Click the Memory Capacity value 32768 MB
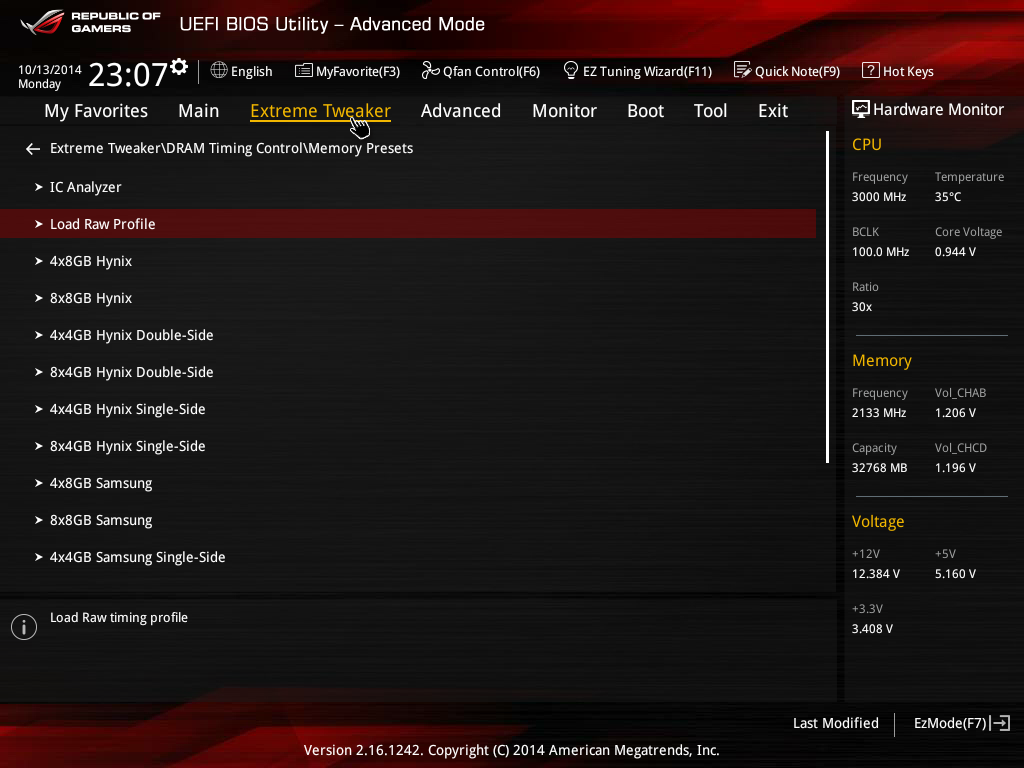Image resolution: width=1024 pixels, height=768 pixels. point(880,468)
